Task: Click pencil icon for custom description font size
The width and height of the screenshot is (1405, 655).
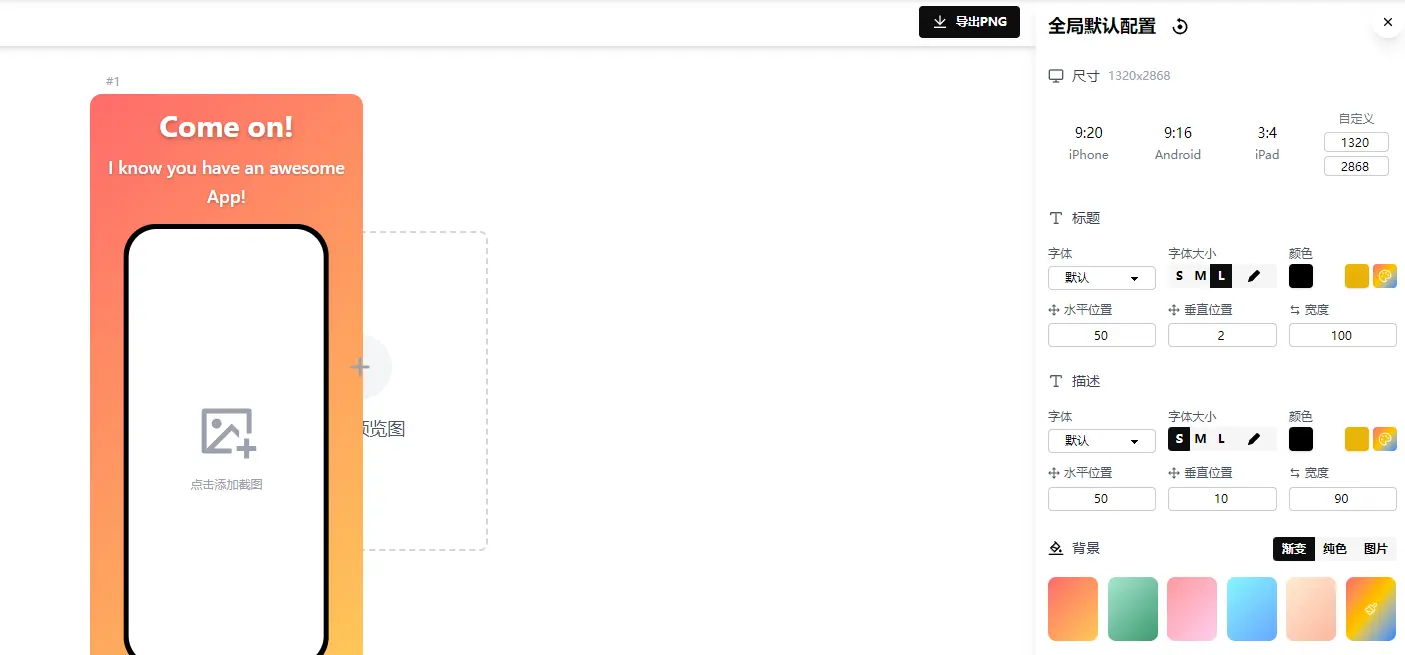Action: pos(1254,439)
